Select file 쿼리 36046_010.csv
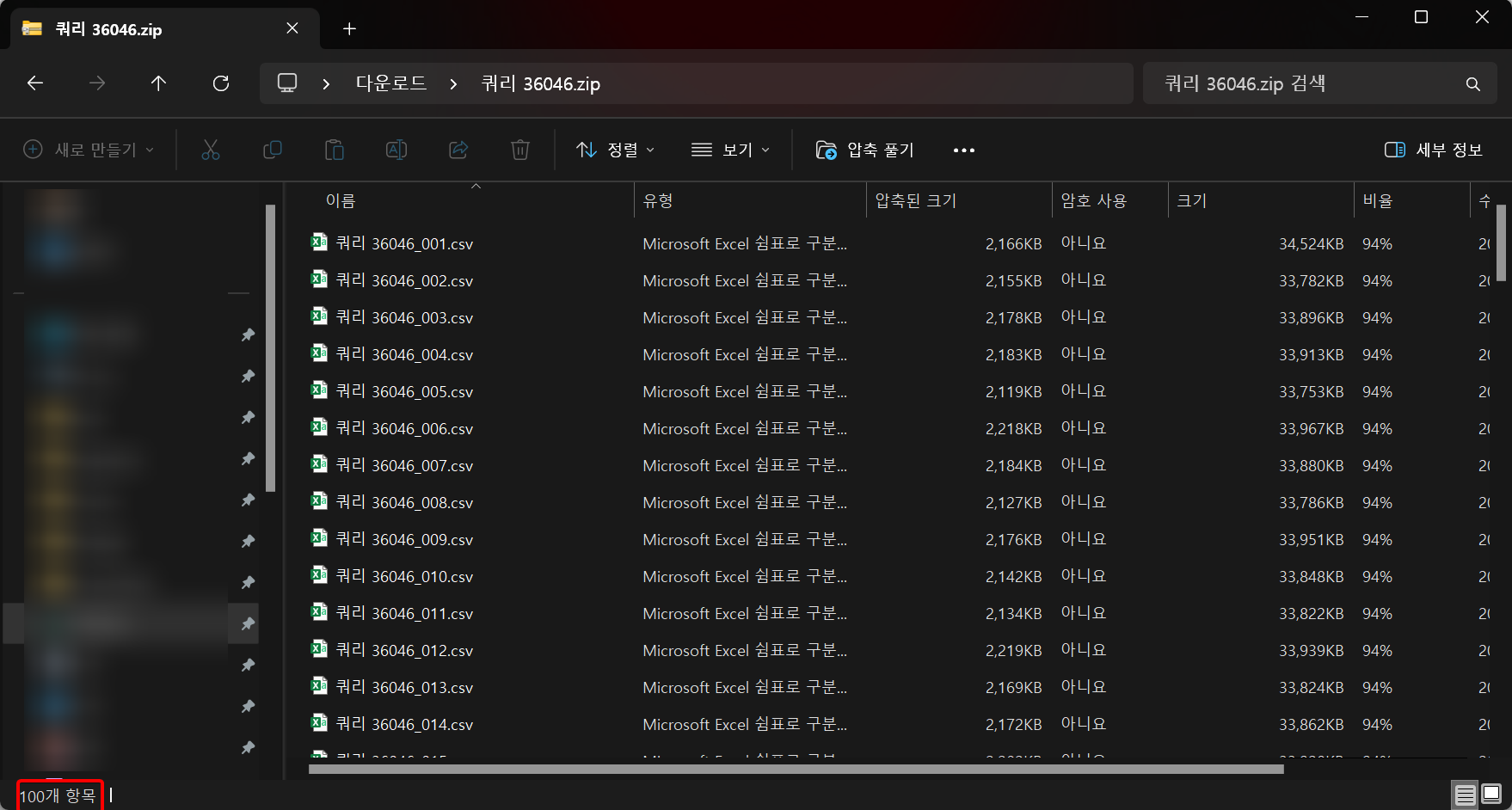The height and width of the screenshot is (810, 1512). click(404, 576)
